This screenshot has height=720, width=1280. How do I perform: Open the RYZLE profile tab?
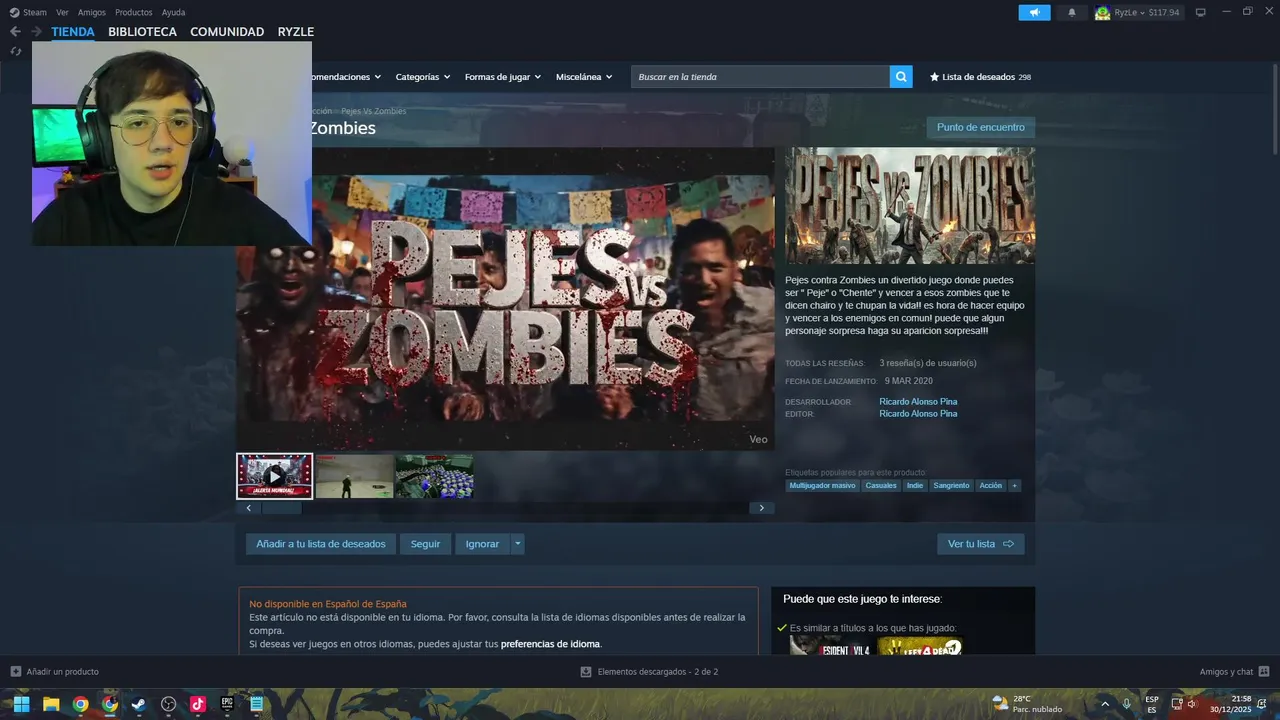point(295,32)
